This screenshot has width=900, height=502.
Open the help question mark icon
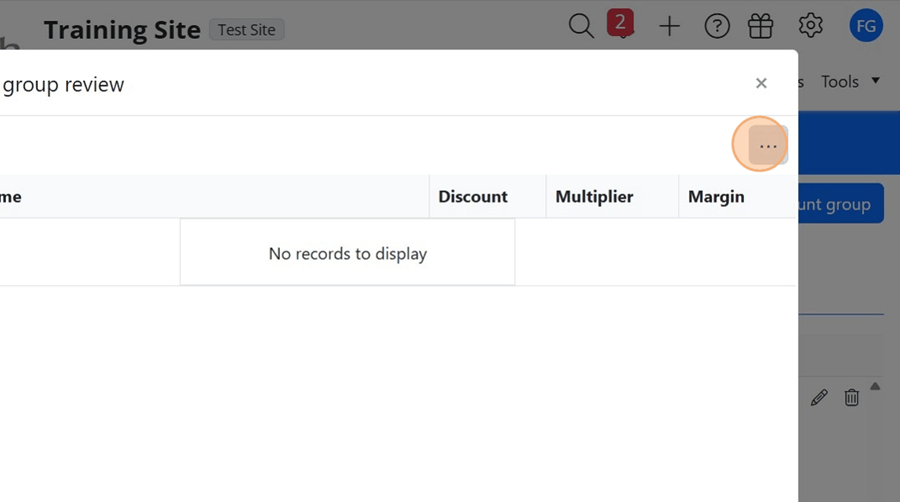pos(717,26)
